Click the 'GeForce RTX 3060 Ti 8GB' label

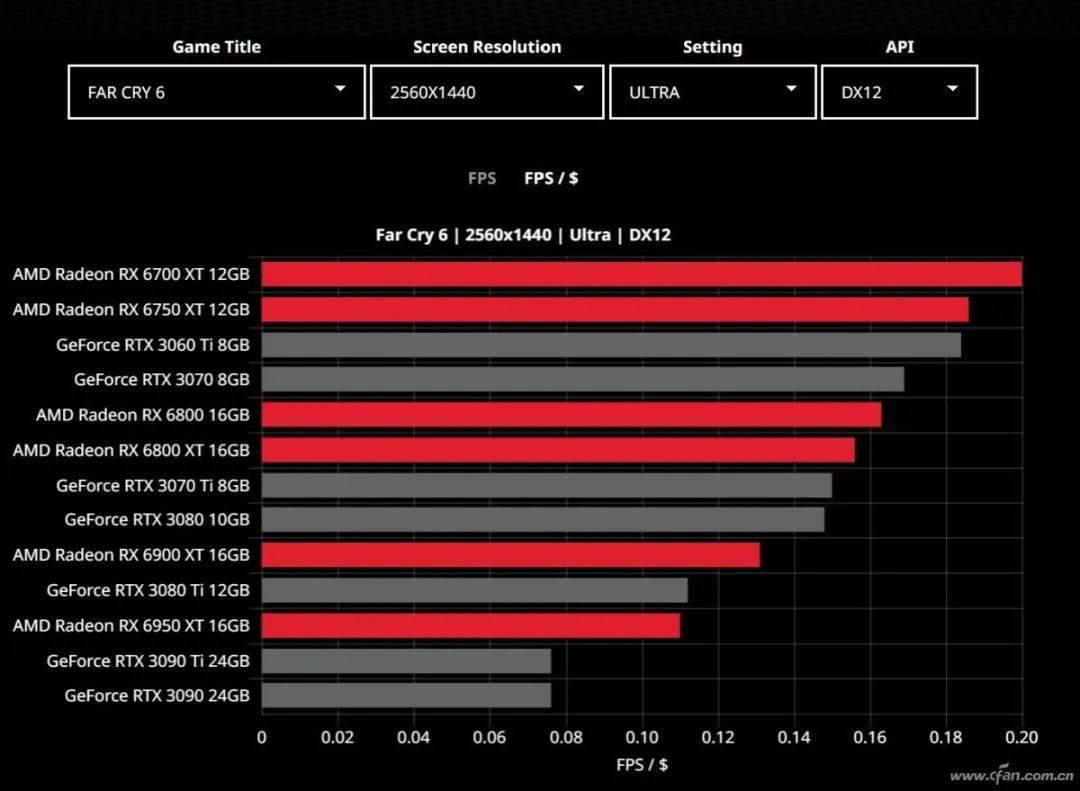(x=153, y=345)
